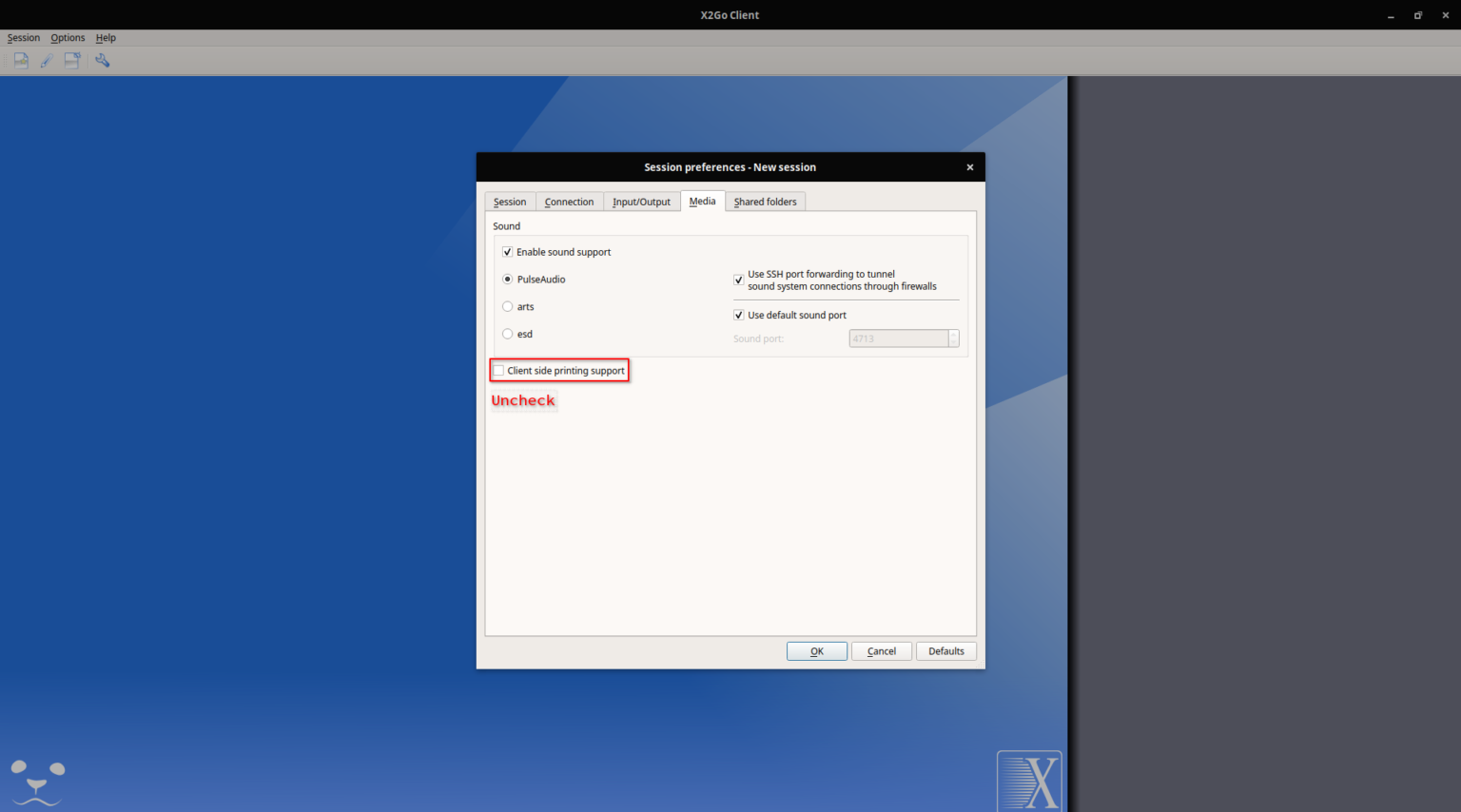Toggle Client side printing support checkbox
Screen dimensions: 1461x812
[x=499, y=371]
